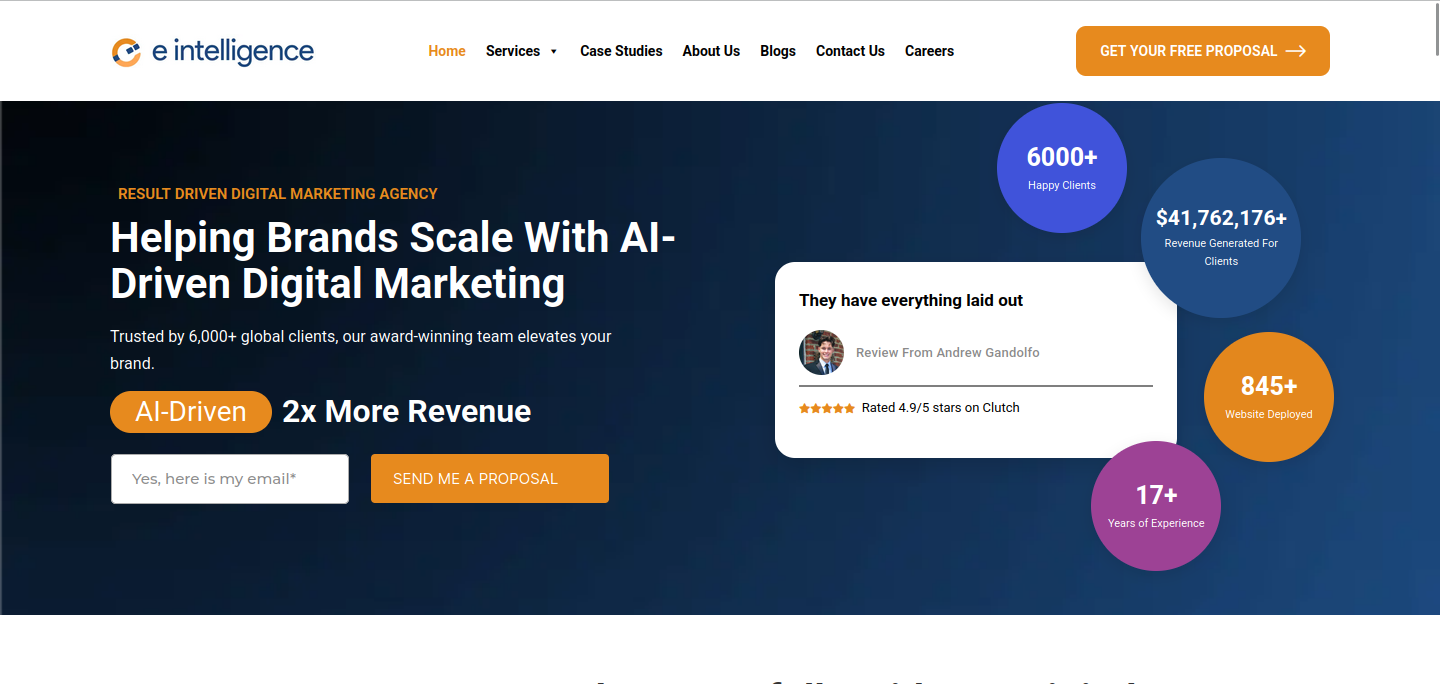Image resolution: width=1440 pixels, height=684 pixels.
Task: Click the Get Your Free Proposal button
Action: (x=1188, y=51)
